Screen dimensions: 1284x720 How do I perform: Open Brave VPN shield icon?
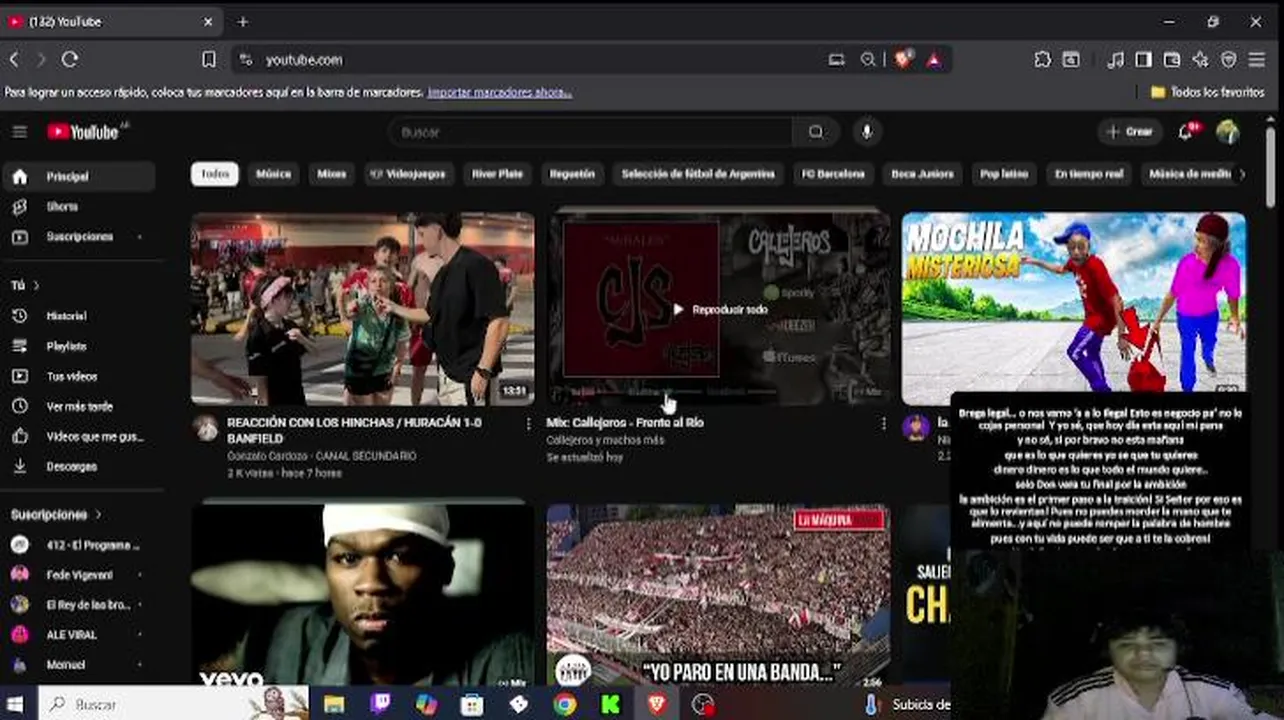point(1228,60)
